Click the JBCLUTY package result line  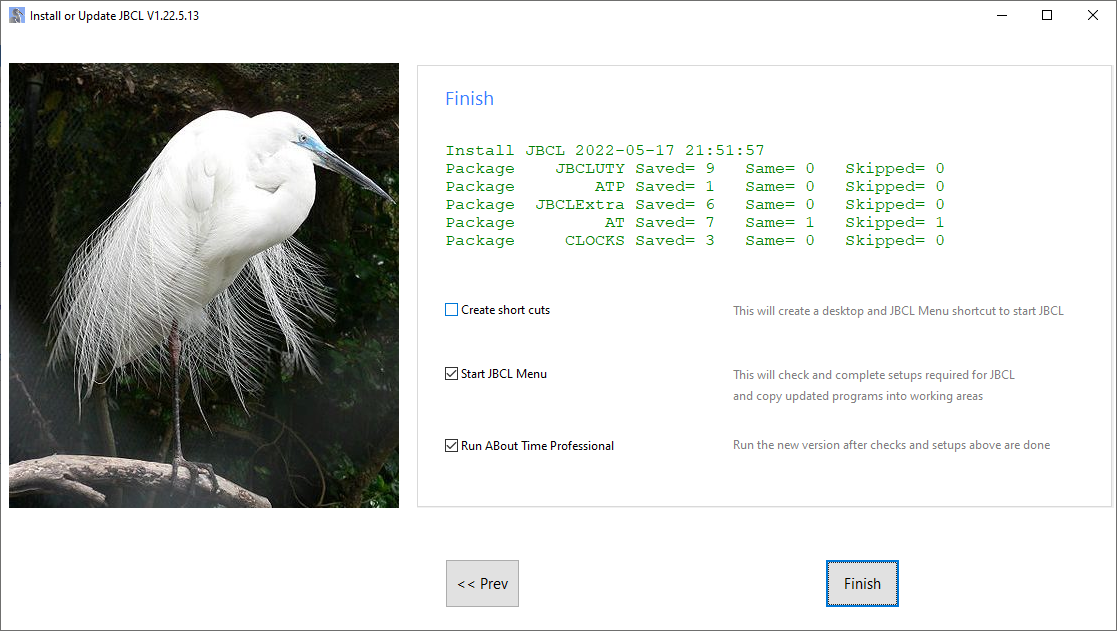coord(694,169)
